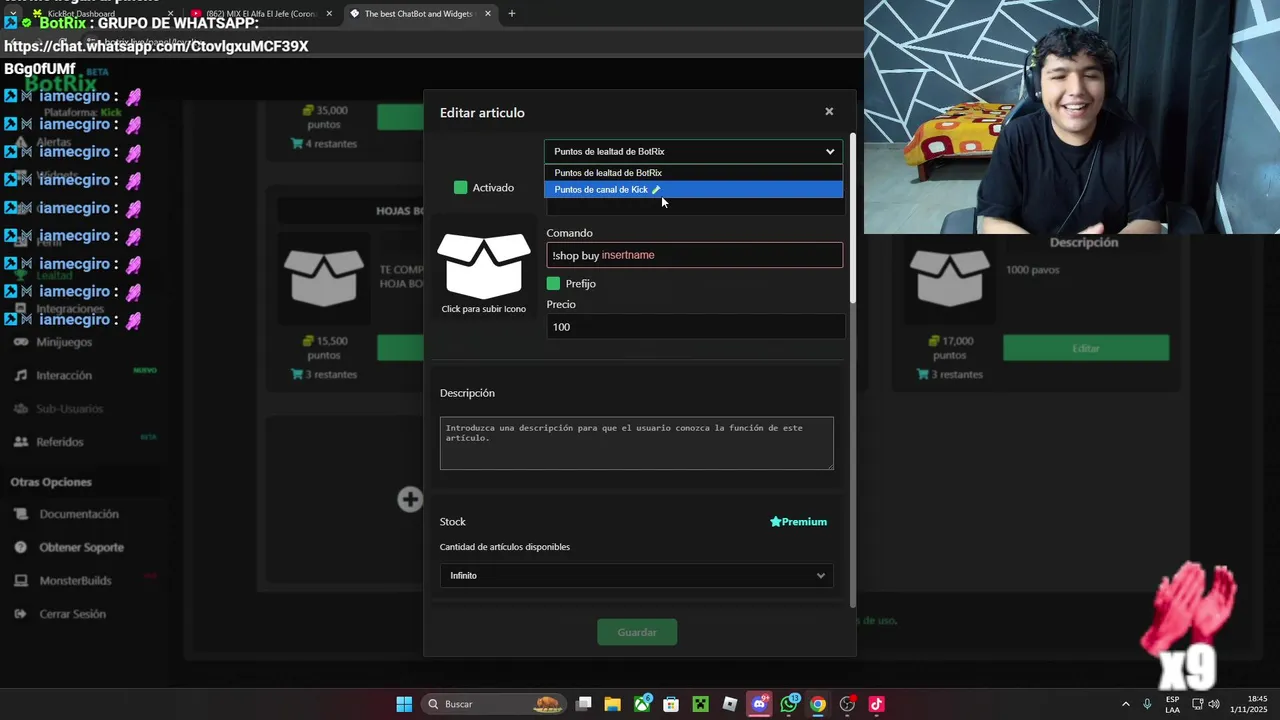
Task: Click the Minijuegos gamepad icon
Action: tap(20, 342)
